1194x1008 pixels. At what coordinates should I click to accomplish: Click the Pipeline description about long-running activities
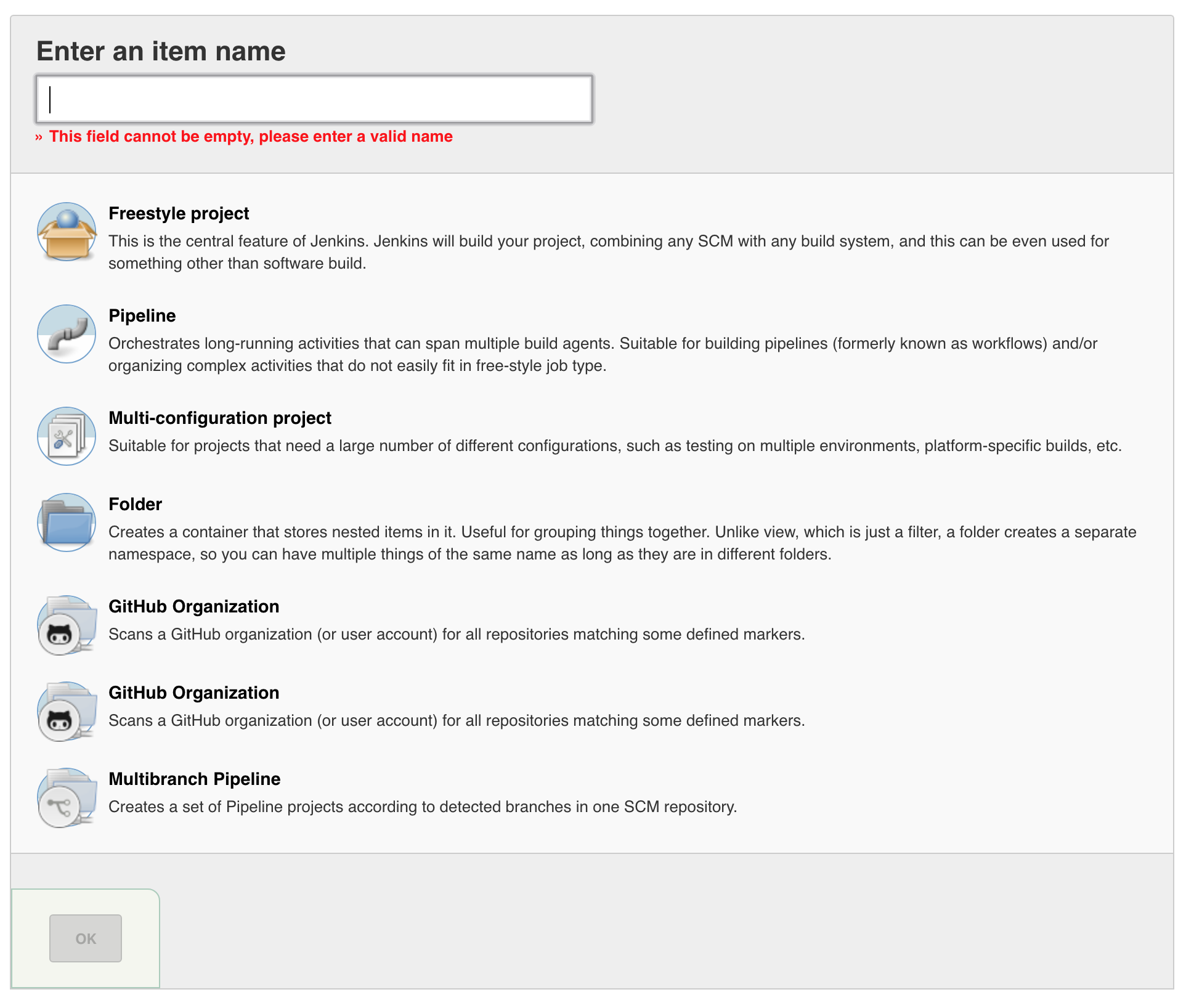pos(603,354)
